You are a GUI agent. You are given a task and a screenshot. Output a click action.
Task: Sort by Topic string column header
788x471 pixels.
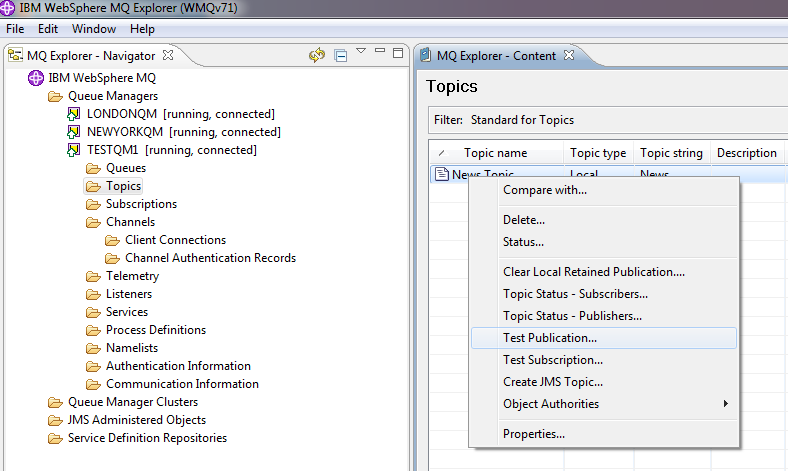(671, 153)
